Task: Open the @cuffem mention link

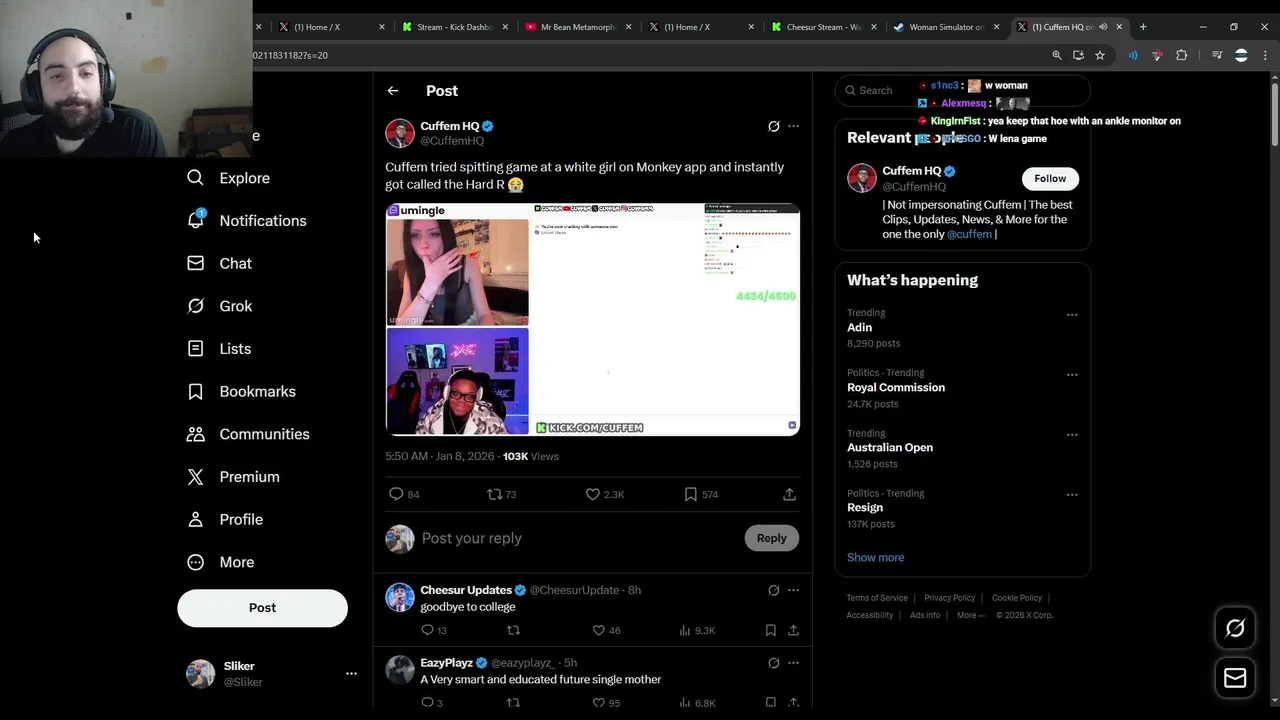Action: (969, 234)
